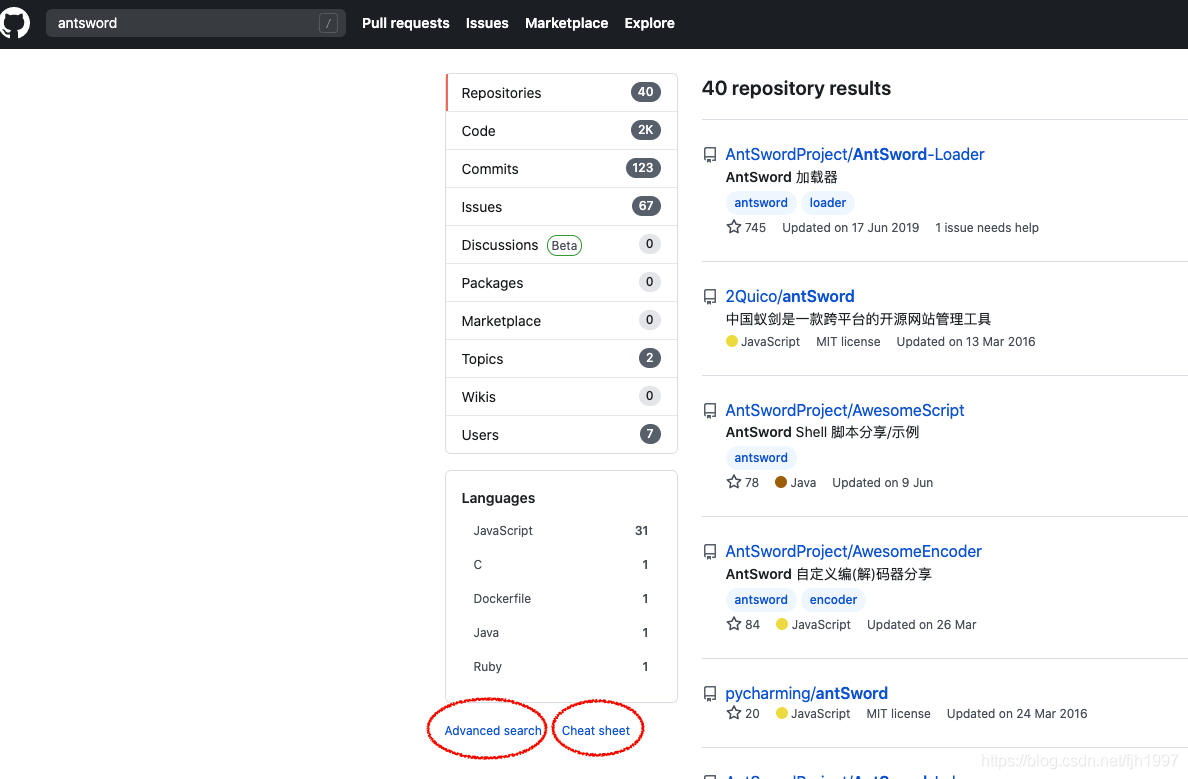This screenshot has height=779, width=1188.
Task: Click star icon showing 745 stars
Action: 733,227
